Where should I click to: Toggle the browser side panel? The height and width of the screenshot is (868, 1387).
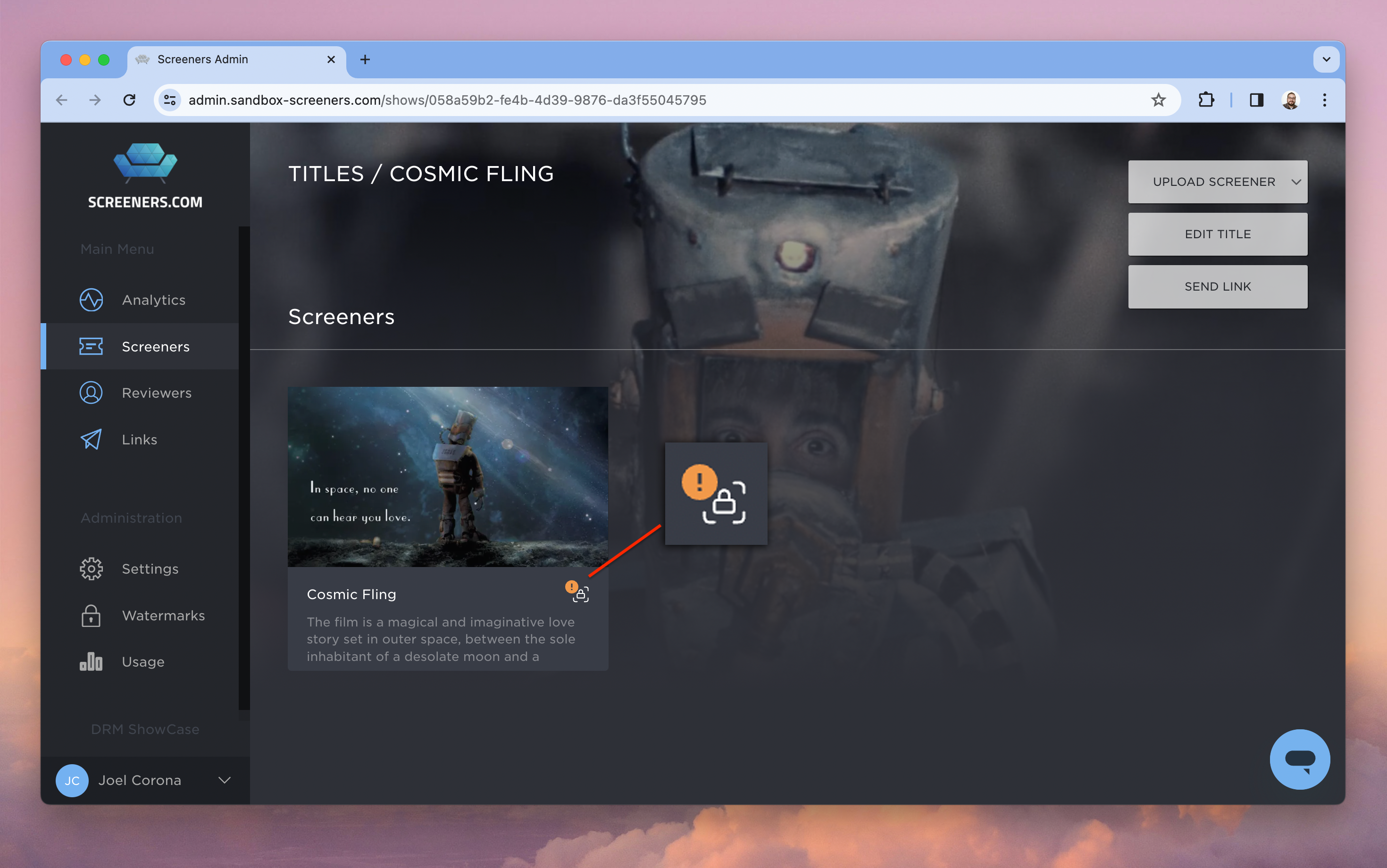pyautogui.click(x=1256, y=100)
